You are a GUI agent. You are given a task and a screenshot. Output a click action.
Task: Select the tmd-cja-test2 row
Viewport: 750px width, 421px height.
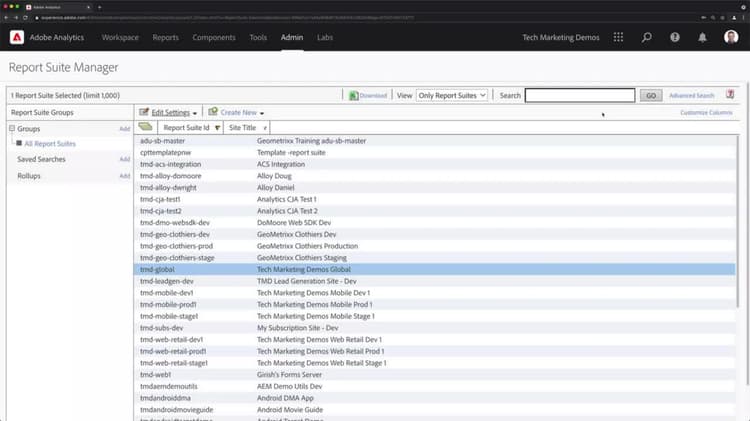434,210
